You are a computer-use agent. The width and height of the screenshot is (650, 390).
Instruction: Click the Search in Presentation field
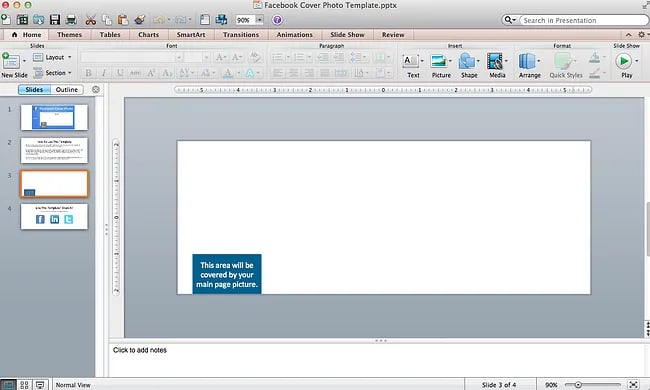pyautogui.click(x=582, y=20)
